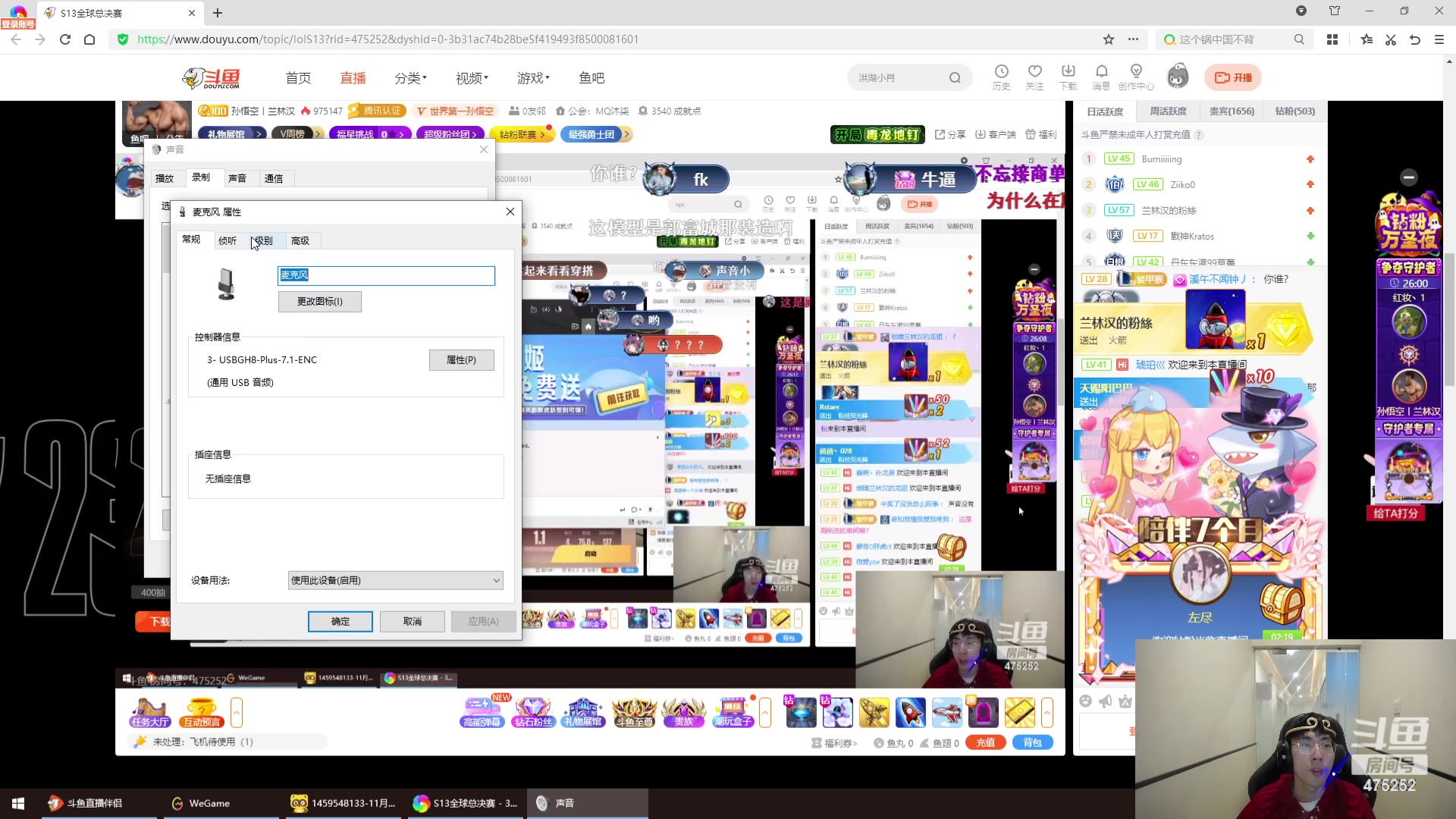This screenshot has height=819, width=1456.
Task: Open 互动预言 trophy icon
Action: coord(202,713)
